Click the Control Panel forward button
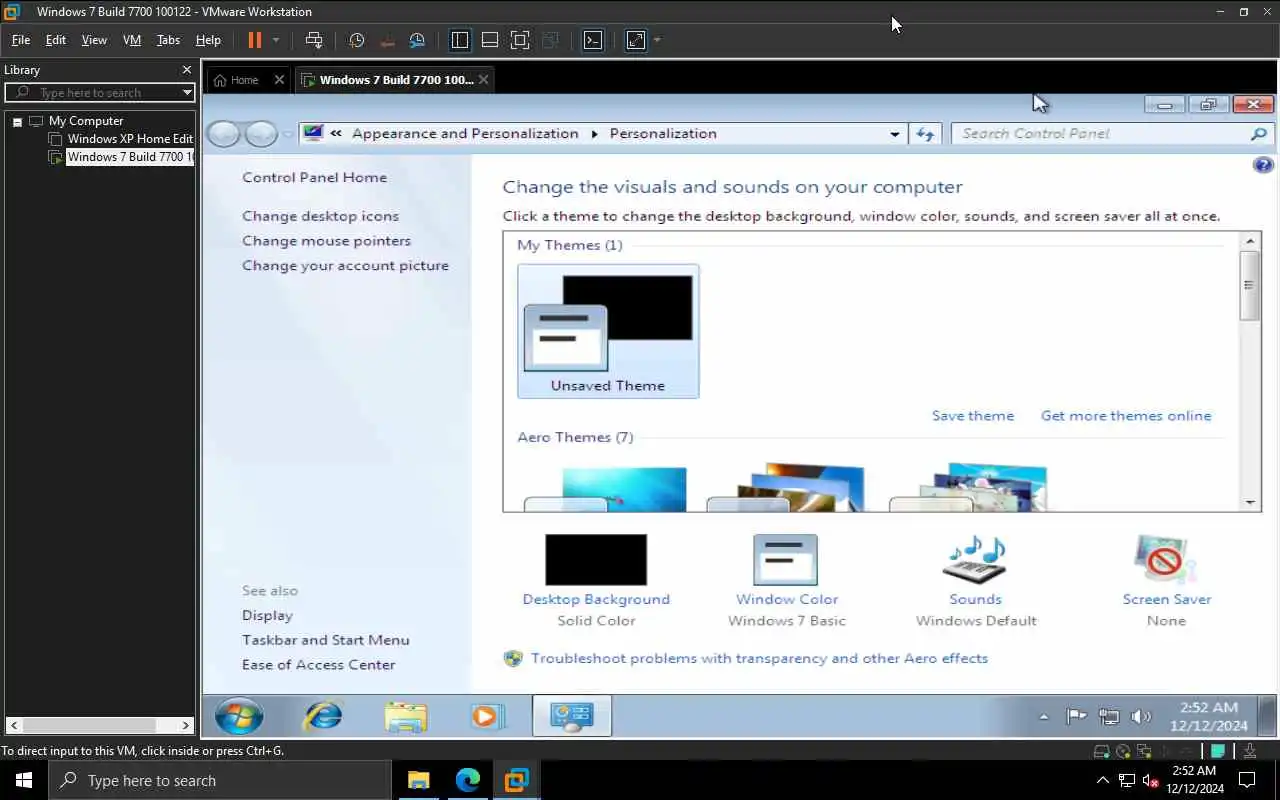 (261, 134)
